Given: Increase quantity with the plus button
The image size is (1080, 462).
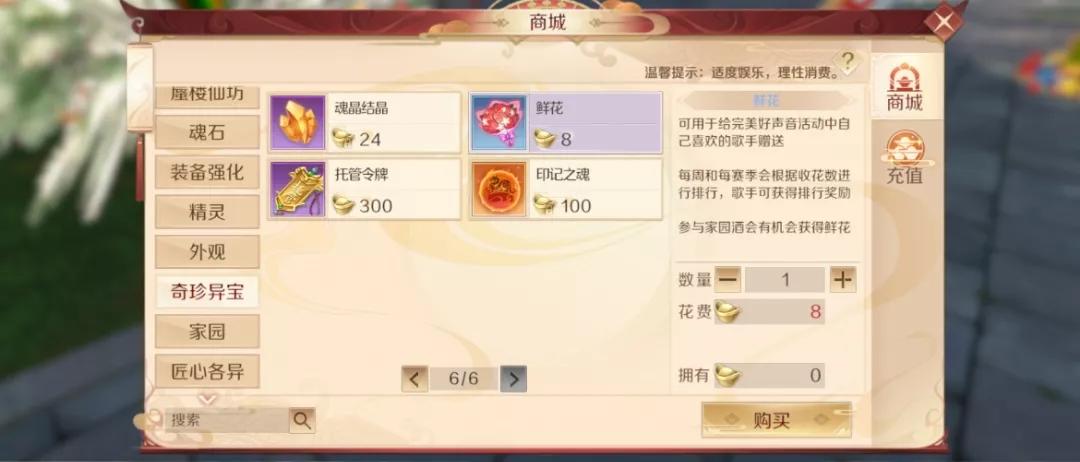Looking at the screenshot, I should pos(843,280).
